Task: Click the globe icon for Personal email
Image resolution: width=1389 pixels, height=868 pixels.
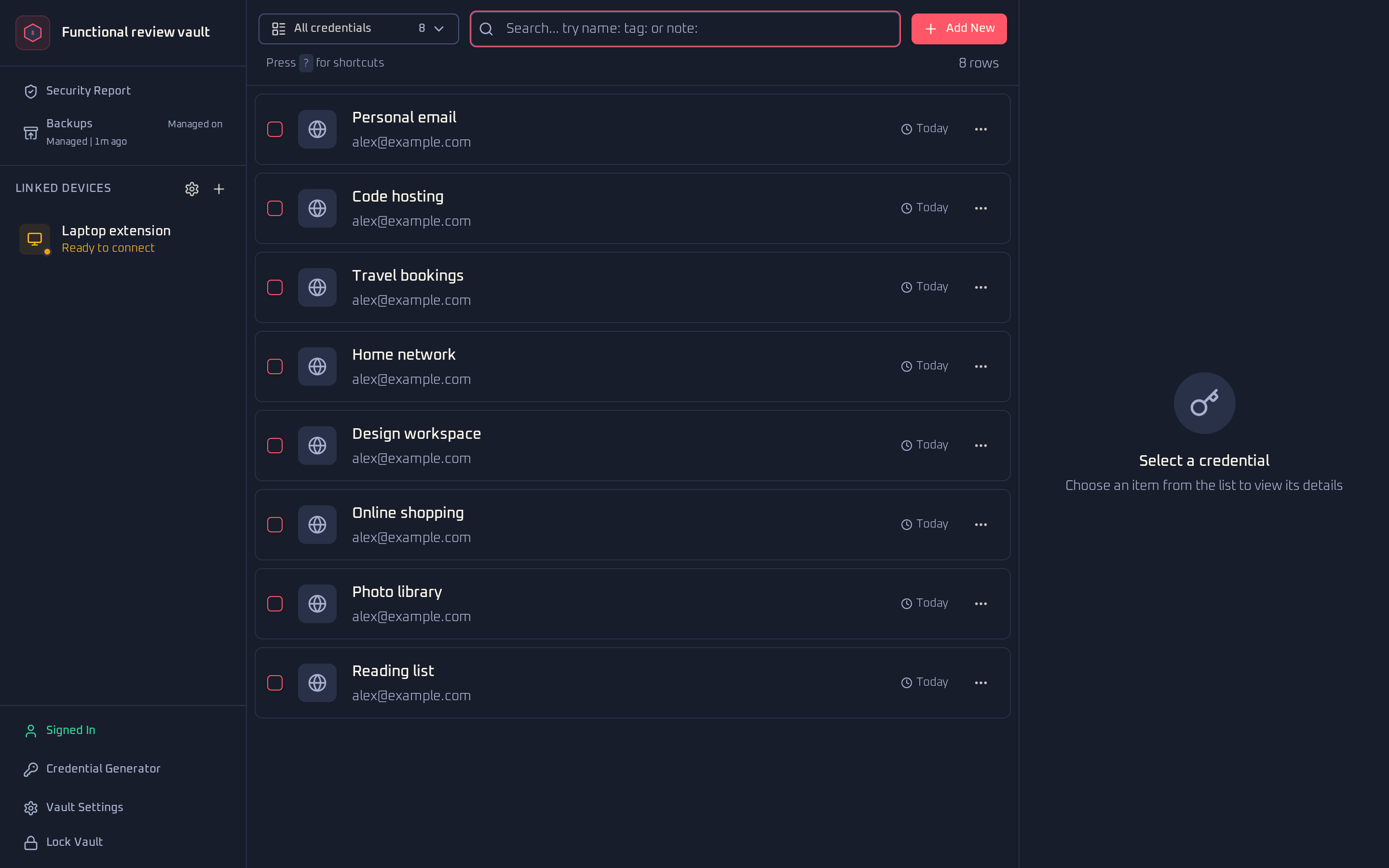Action: 317,129
